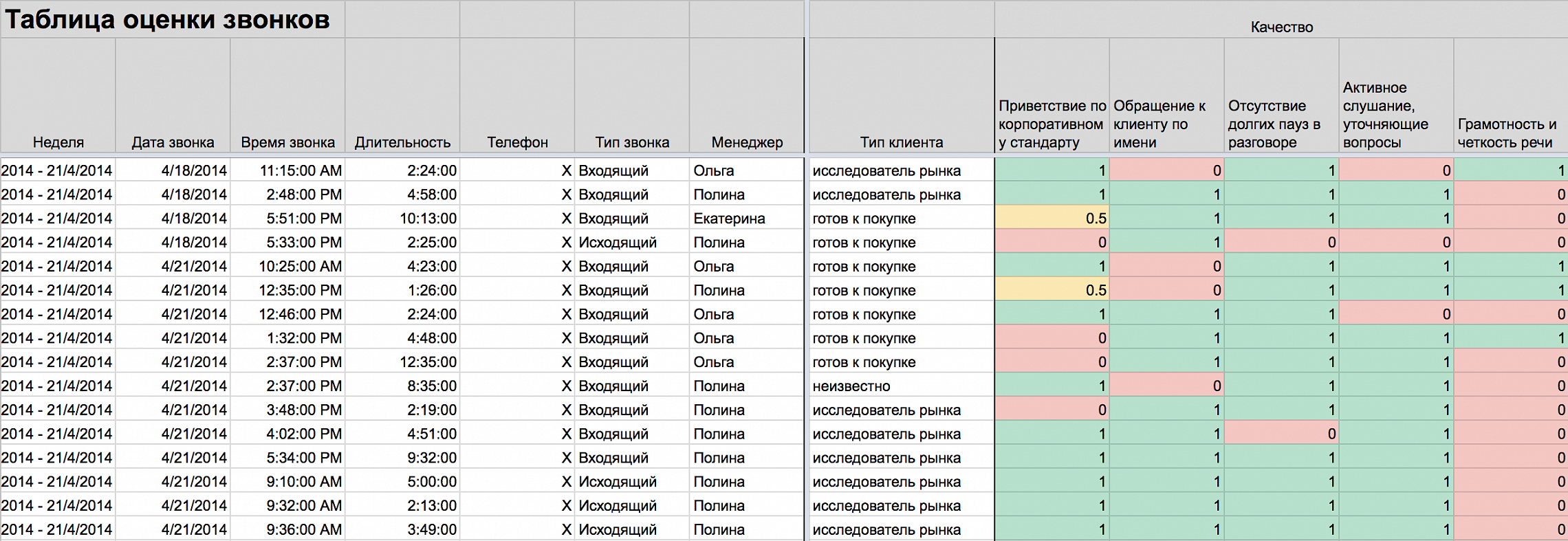
Task: Click the 'Дата звонка' column header
Action: (173, 96)
